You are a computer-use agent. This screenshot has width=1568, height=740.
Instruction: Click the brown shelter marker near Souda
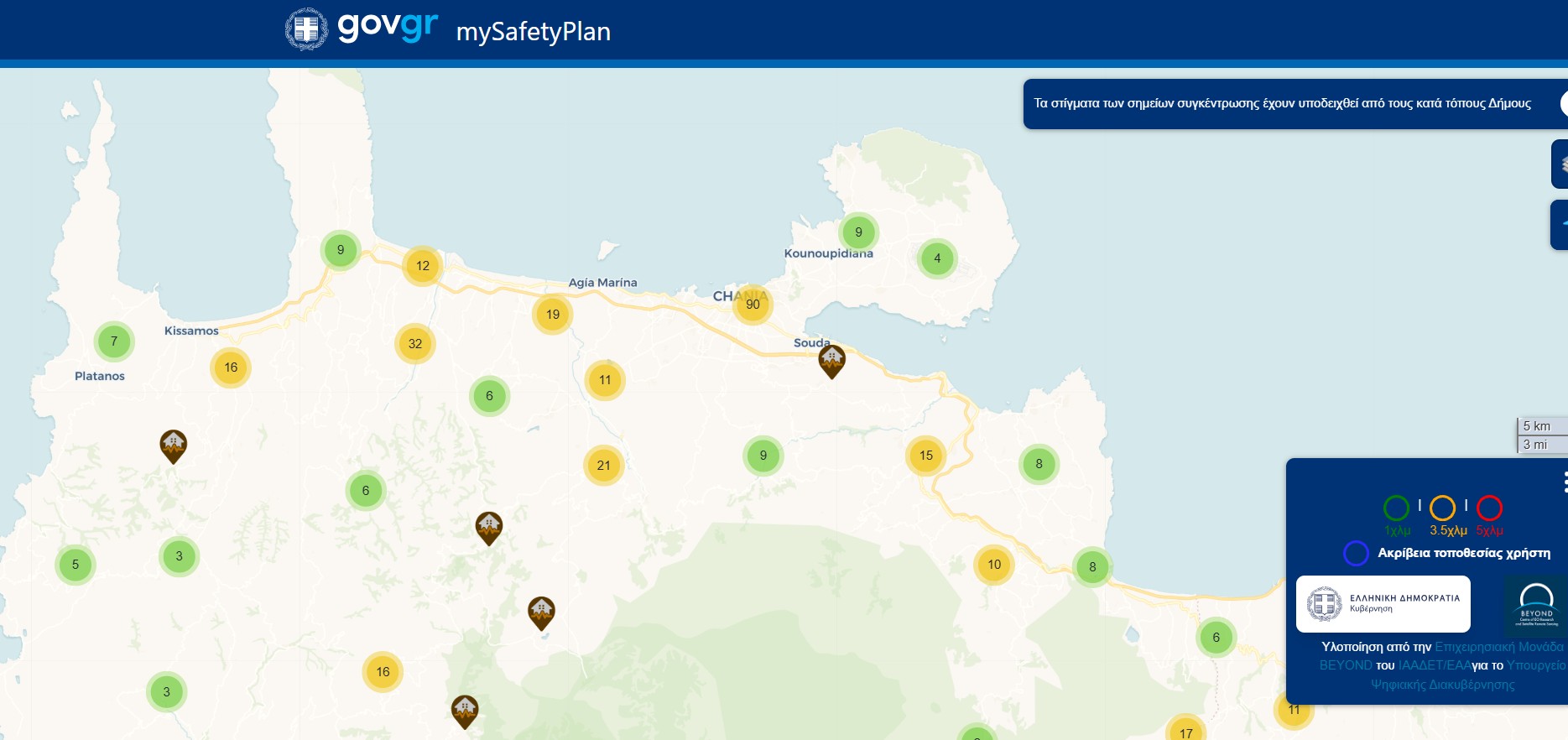(831, 361)
